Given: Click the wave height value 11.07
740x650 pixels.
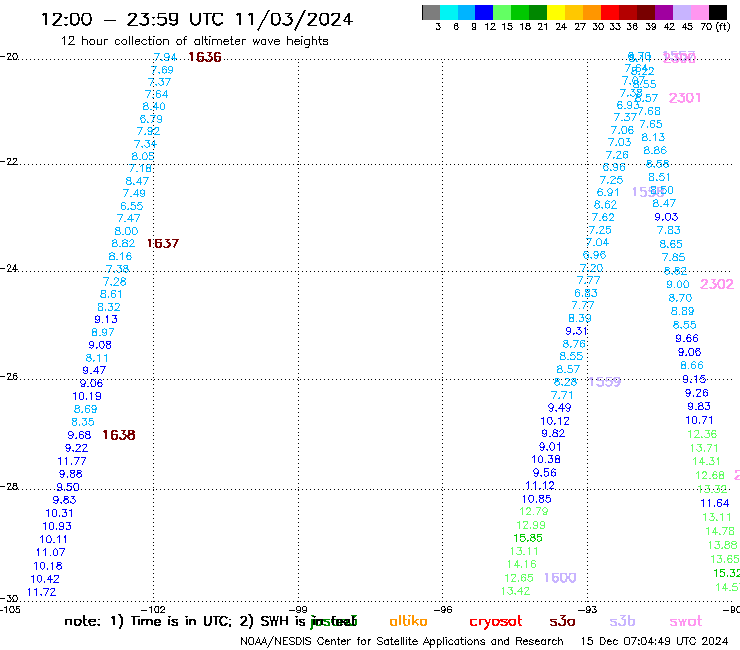Looking at the screenshot, I should [x=50, y=552].
